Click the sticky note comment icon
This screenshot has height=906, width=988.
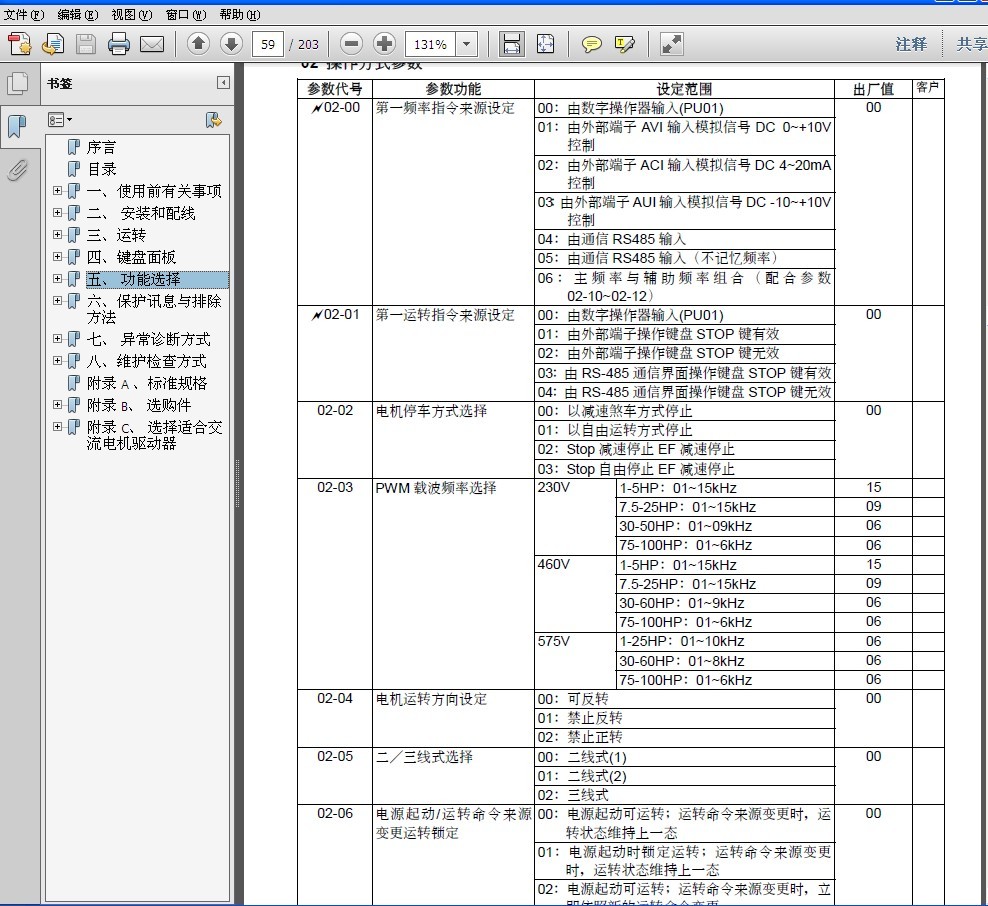pyautogui.click(x=592, y=44)
